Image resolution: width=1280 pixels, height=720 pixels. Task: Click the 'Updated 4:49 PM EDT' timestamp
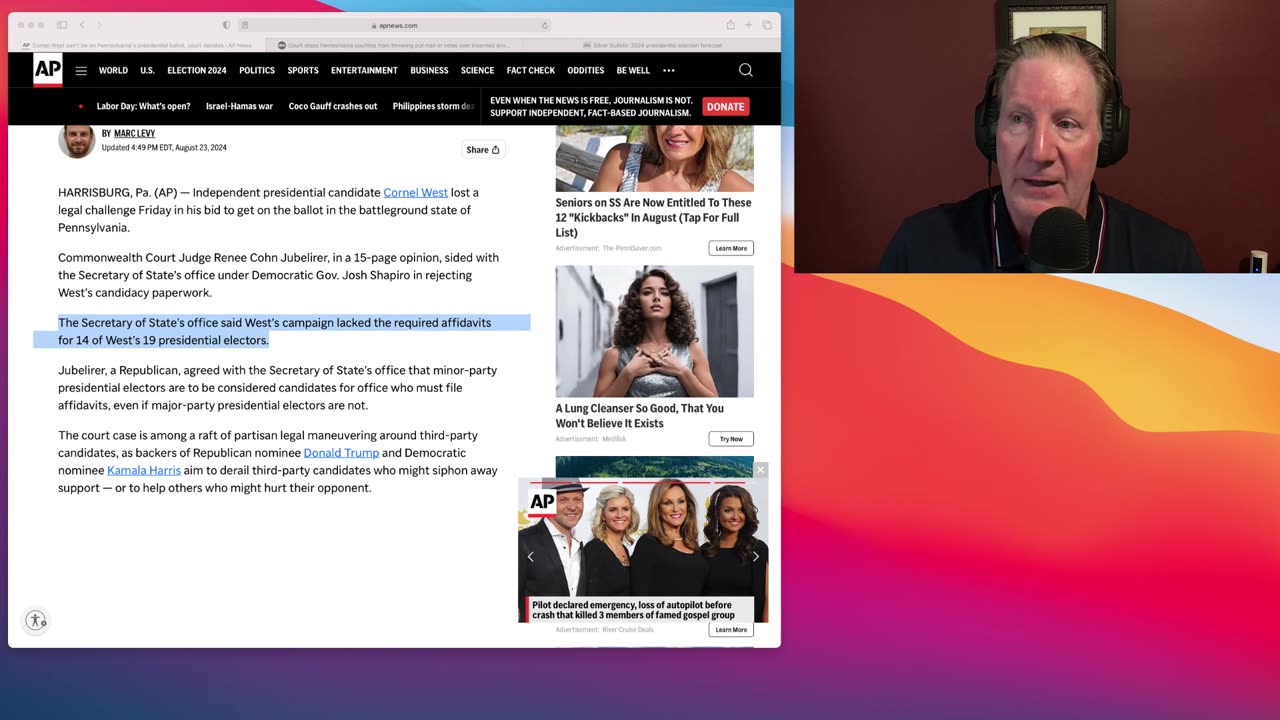(164, 148)
